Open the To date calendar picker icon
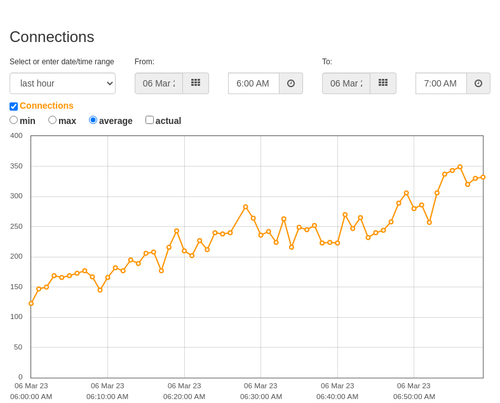Viewport: 500px width, 403px height. [x=383, y=83]
